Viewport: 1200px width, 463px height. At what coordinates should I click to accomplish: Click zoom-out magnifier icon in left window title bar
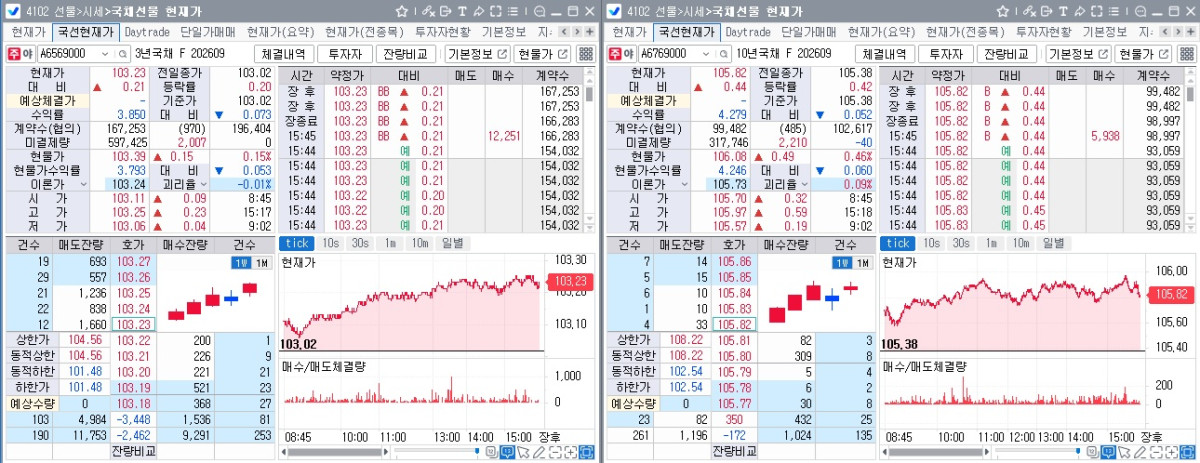click(539, 11)
